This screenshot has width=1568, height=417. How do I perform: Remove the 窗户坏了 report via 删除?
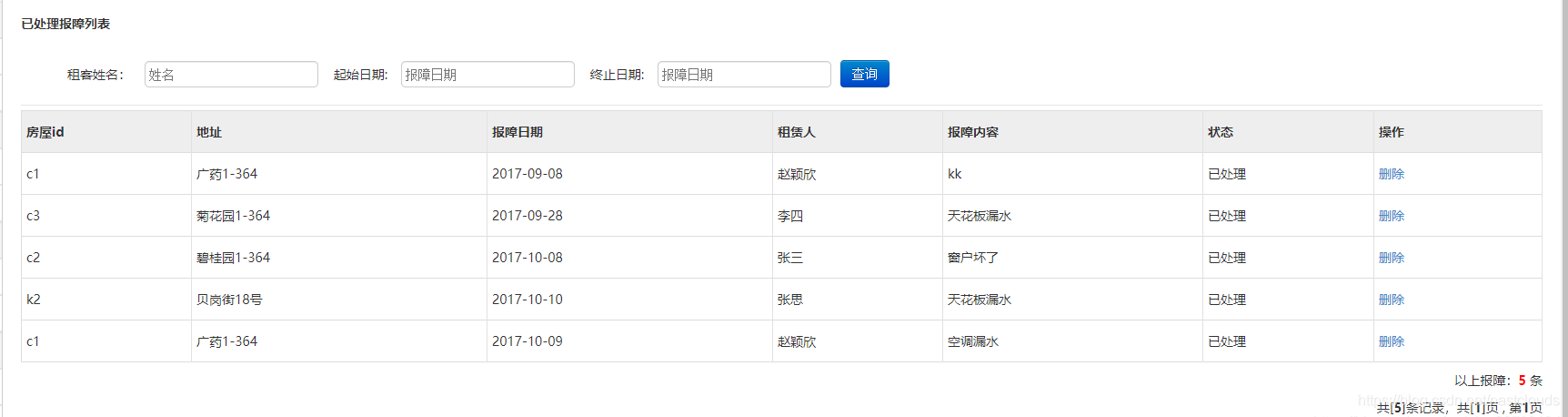pyautogui.click(x=1391, y=258)
